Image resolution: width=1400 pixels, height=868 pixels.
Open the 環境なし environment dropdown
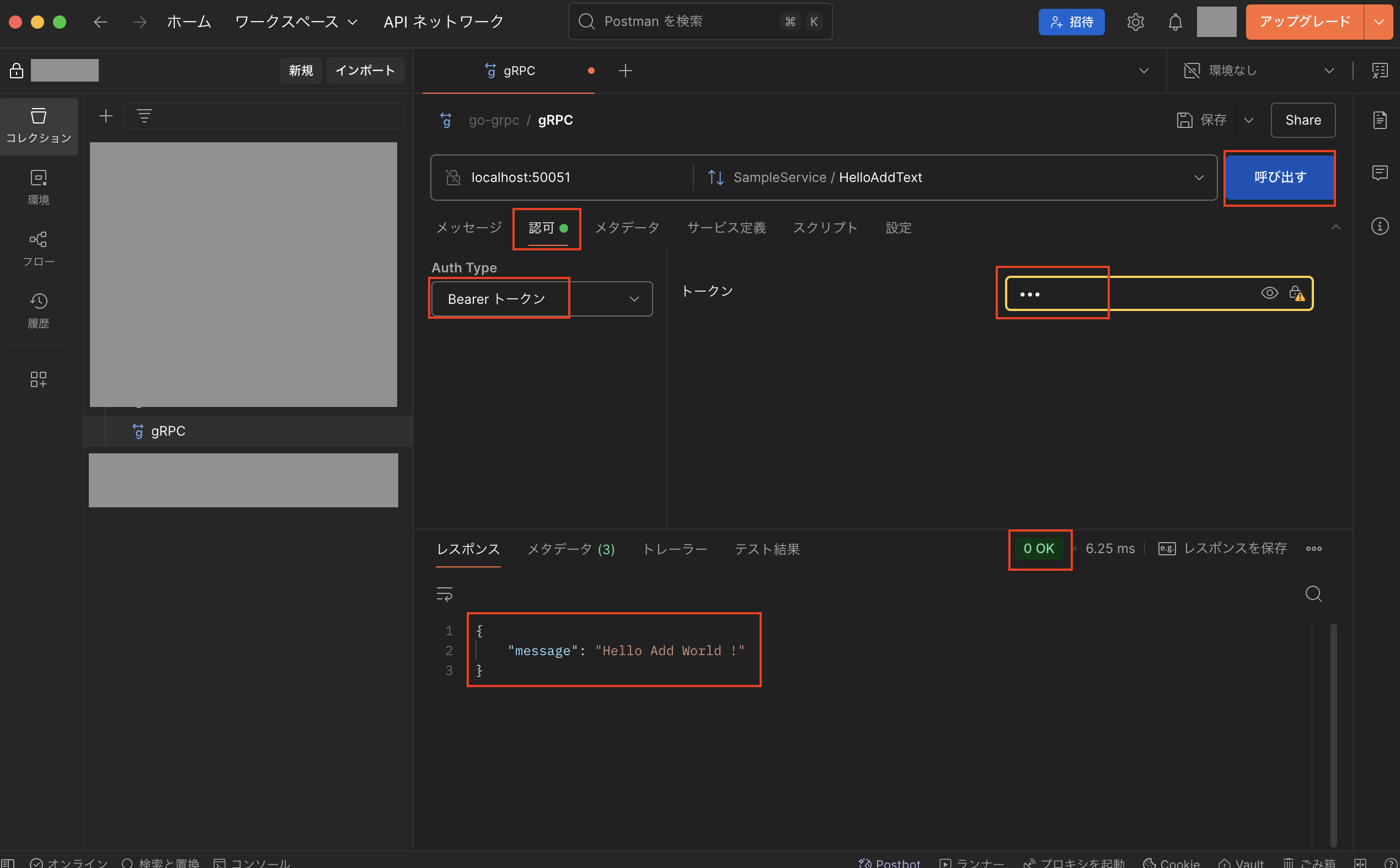[x=1259, y=70]
